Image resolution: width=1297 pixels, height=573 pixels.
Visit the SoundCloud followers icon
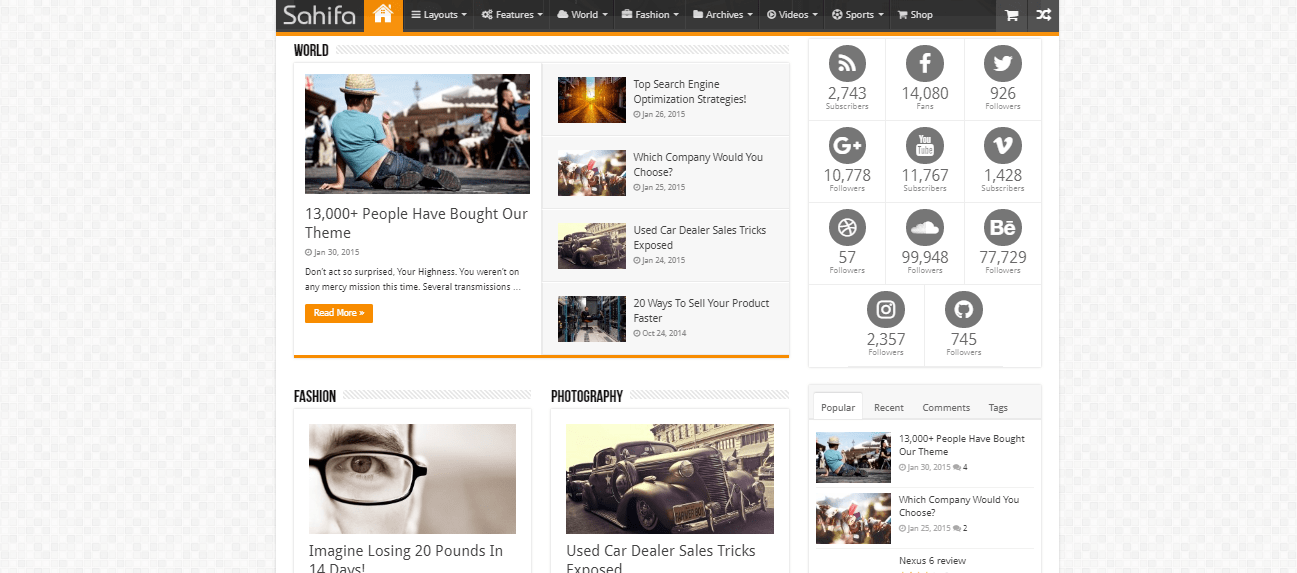[925, 228]
